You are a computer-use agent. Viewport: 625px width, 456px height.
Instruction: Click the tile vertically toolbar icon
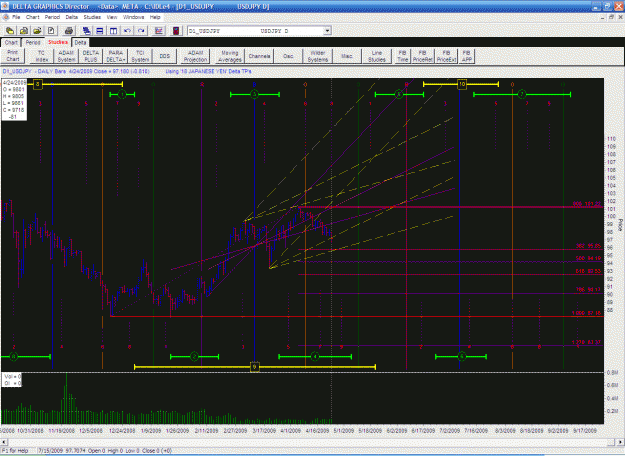coord(113,31)
